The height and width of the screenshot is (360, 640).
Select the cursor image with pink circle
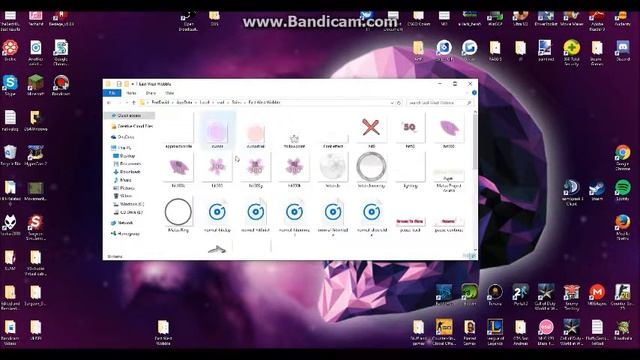pos(217,131)
